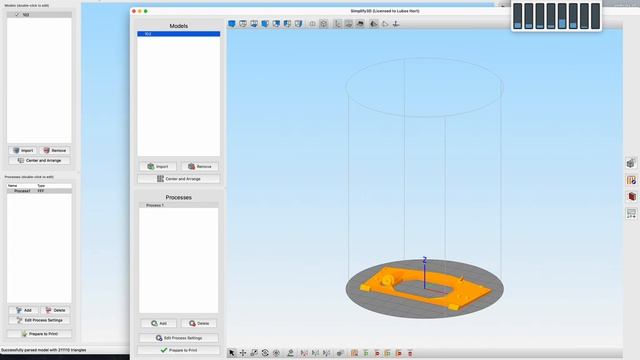Select the arrow pointer tool in bottom toolbar
Screen dimensions: 640x360
[x=232, y=353]
